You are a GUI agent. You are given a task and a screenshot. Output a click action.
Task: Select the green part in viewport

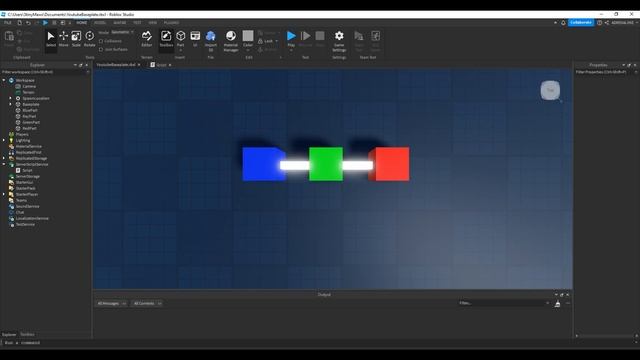click(x=326, y=164)
